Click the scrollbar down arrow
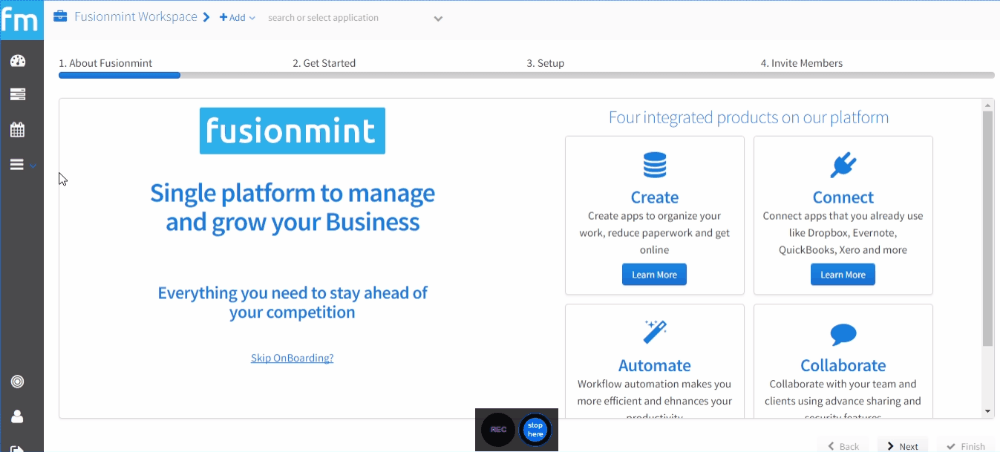Screen dimensions: 1000x452 coord(988,411)
